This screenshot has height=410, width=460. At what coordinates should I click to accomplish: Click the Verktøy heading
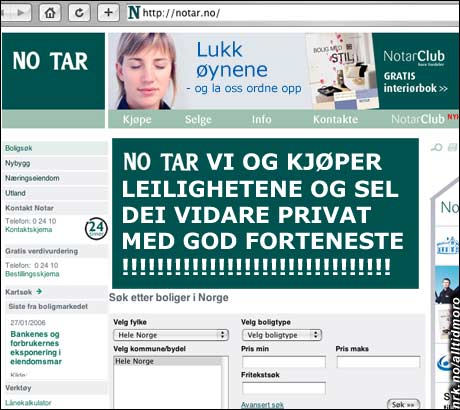[x=18, y=388]
